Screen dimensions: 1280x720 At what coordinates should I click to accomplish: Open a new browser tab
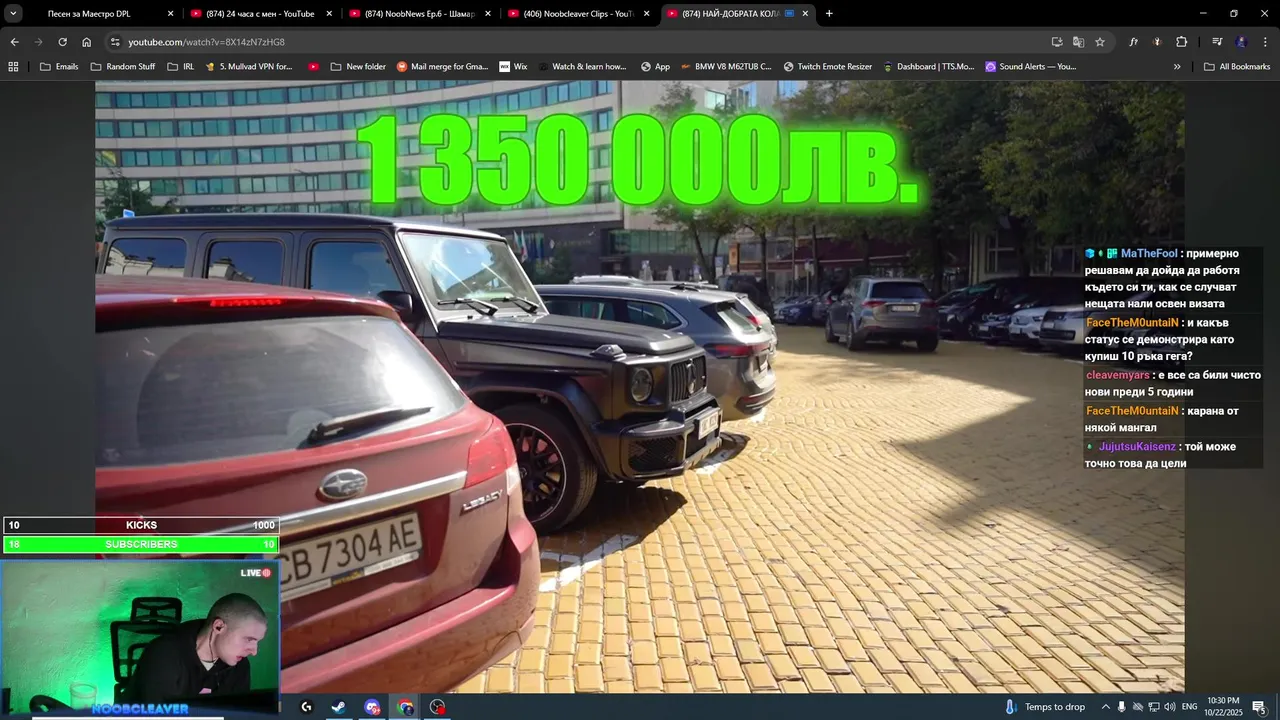(x=829, y=14)
